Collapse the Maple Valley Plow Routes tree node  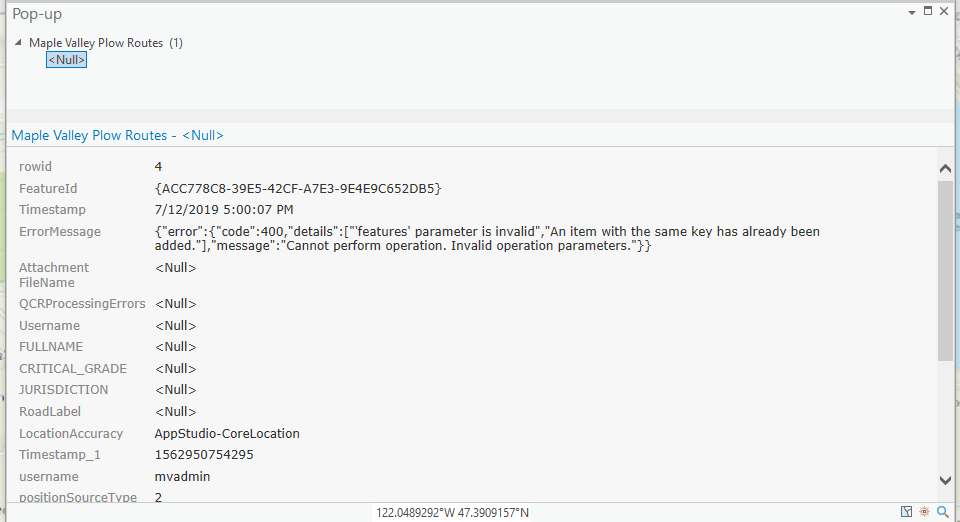[19, 43]
